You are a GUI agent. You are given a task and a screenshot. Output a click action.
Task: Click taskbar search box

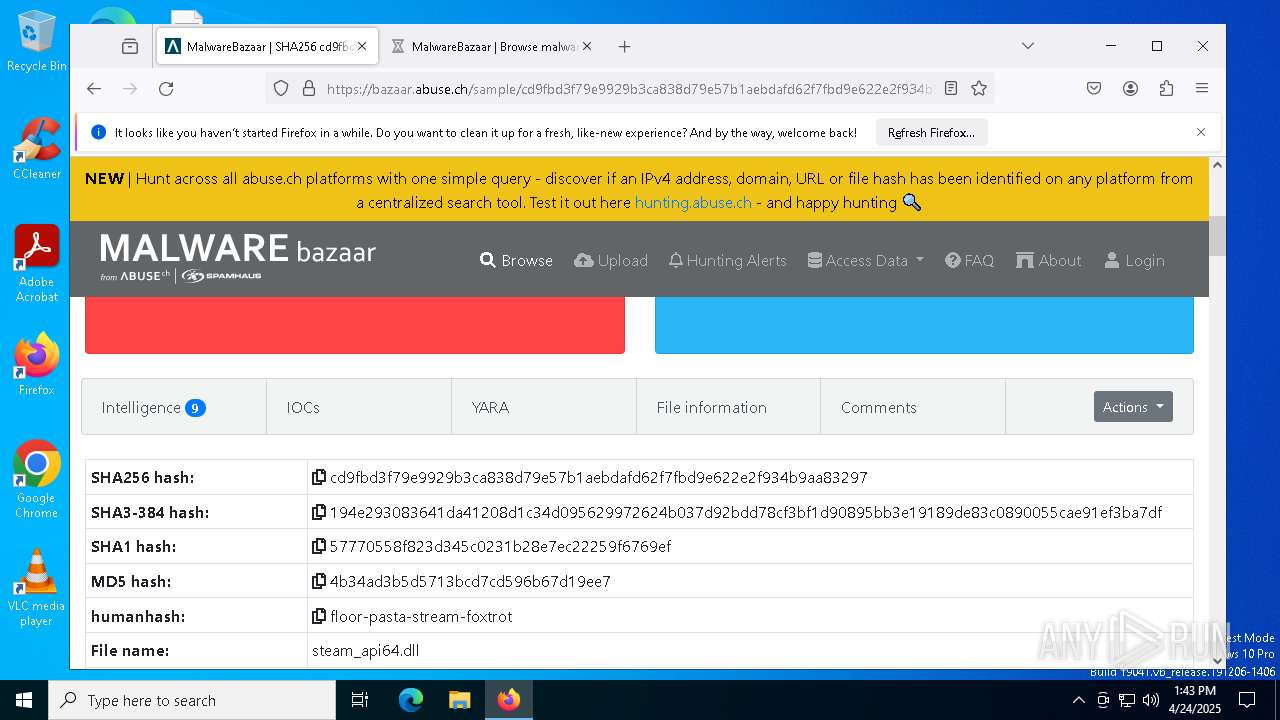click(192, 700)
